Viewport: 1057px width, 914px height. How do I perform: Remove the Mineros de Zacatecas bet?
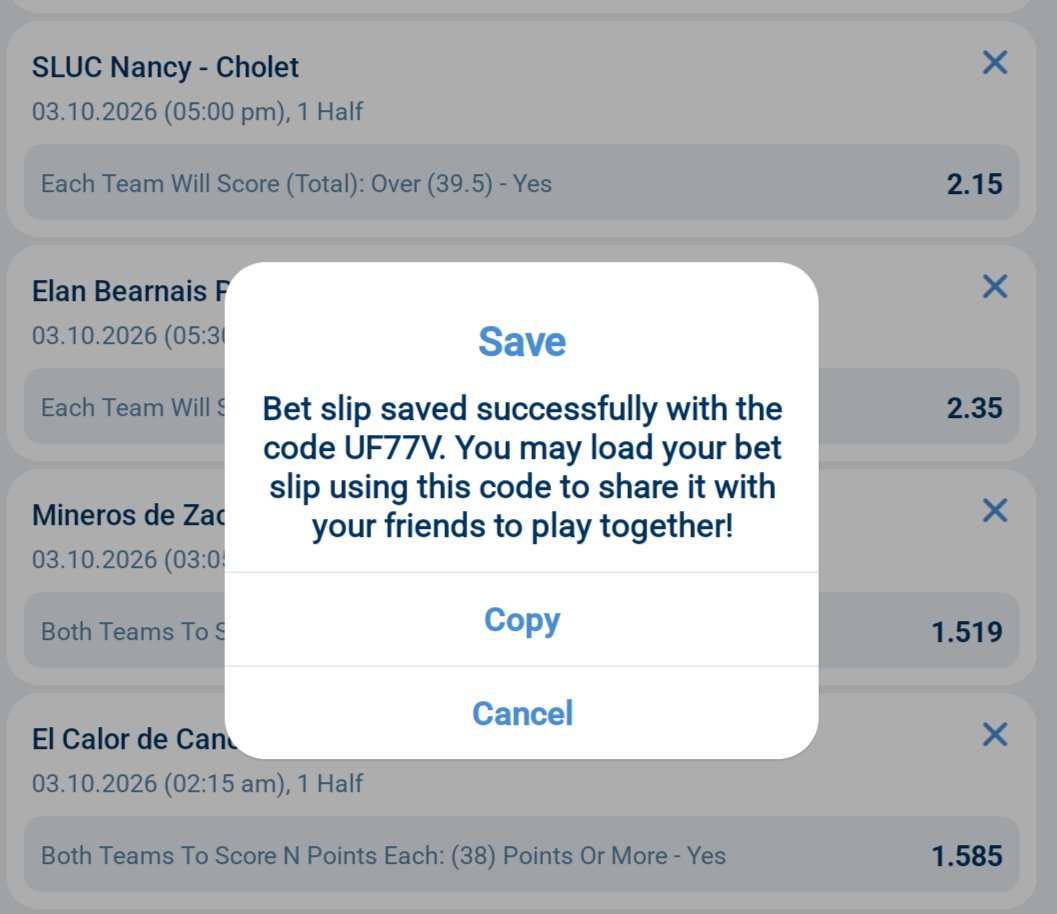point(994,510)
